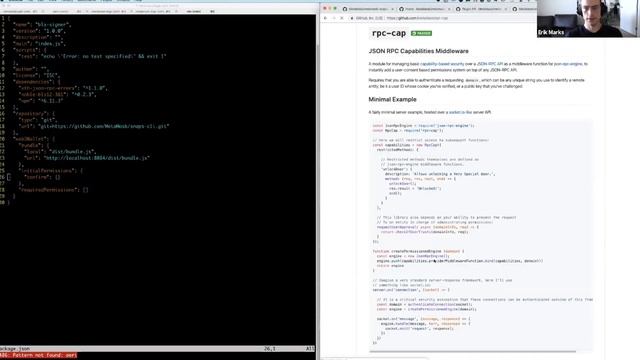The image size is (640, 360).
Task: Open the capability-based security link
Action: (x=442, y=64)
